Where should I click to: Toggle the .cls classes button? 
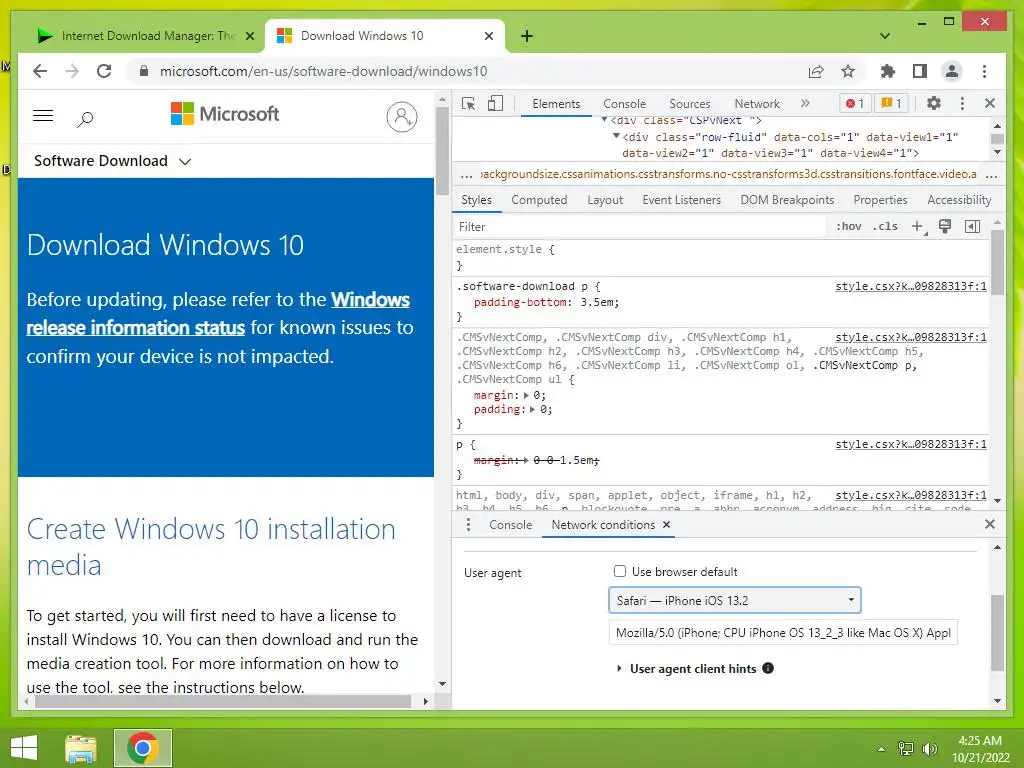pos(885,227)
